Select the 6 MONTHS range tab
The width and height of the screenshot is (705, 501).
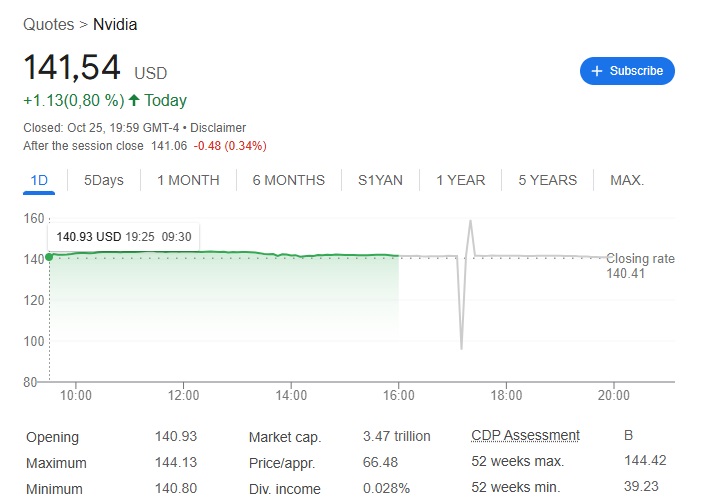point(288,180)
